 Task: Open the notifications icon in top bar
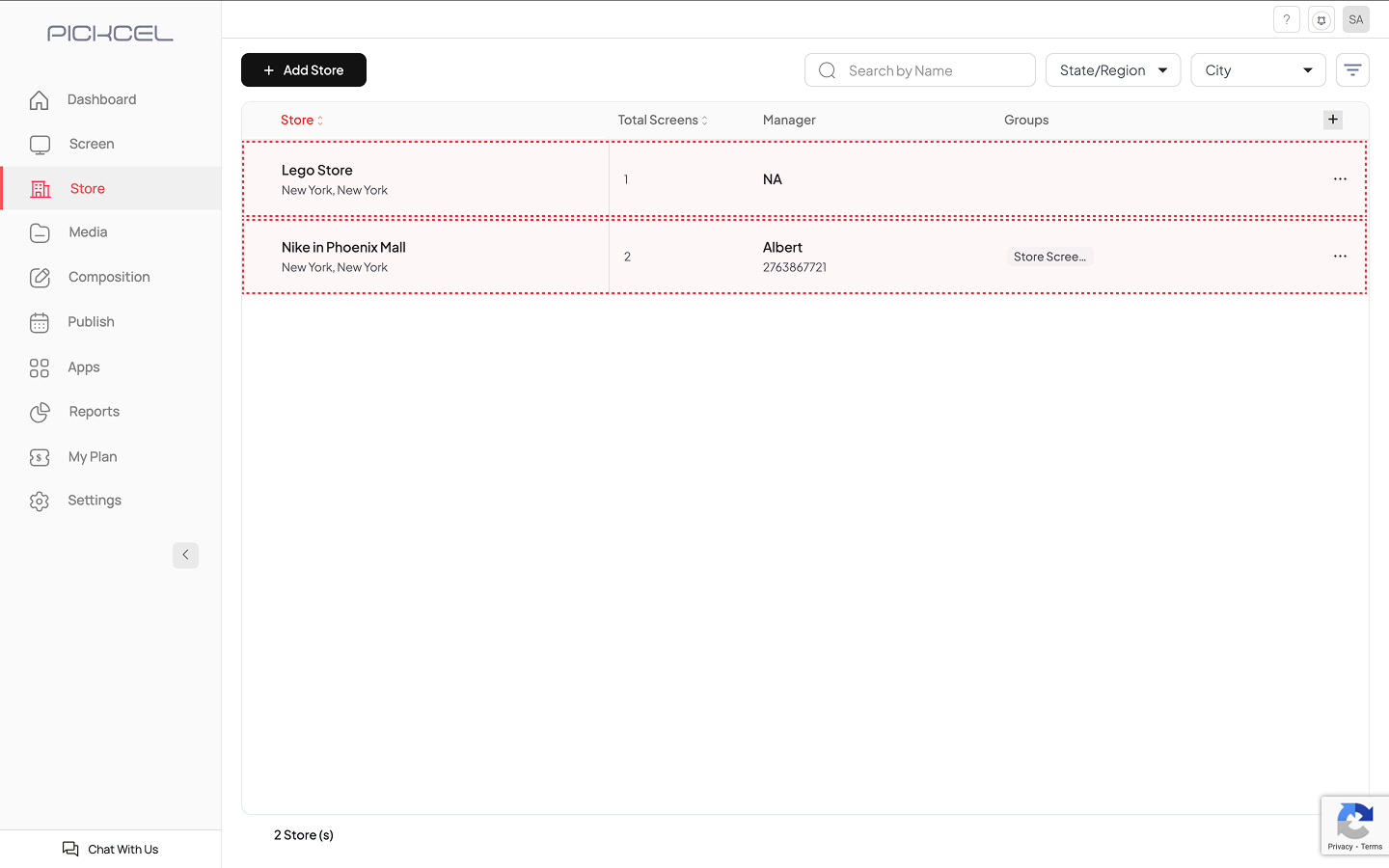click(x=1321, y=19)
